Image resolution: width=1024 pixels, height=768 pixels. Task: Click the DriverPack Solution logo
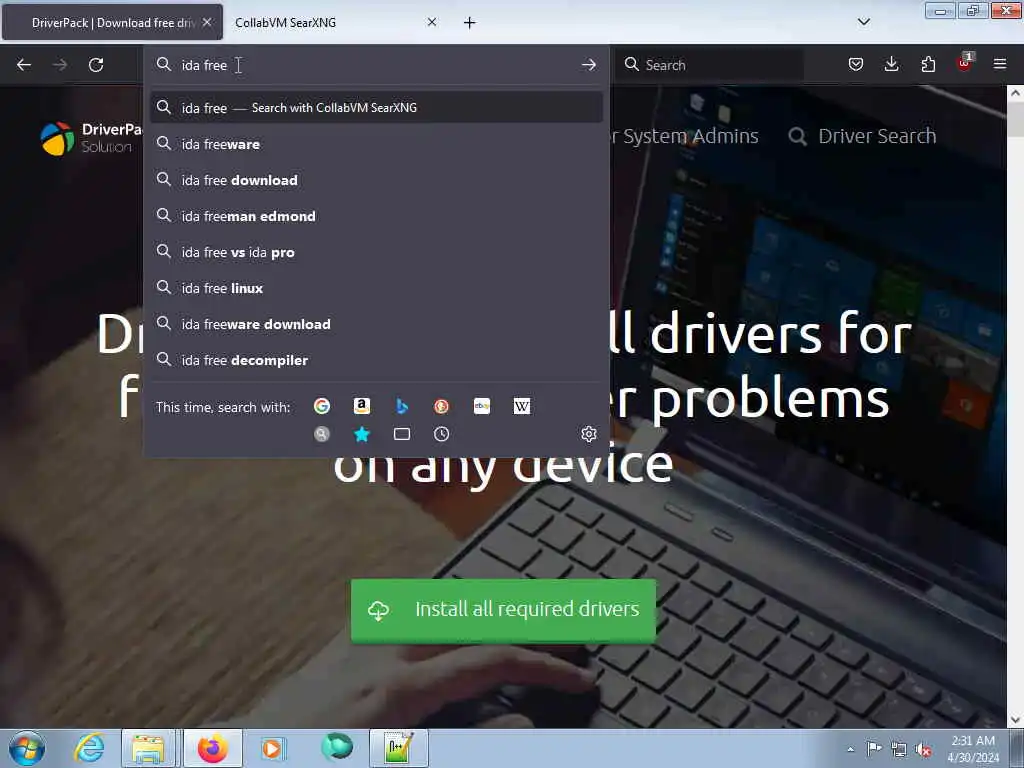(x=91, y=138)
